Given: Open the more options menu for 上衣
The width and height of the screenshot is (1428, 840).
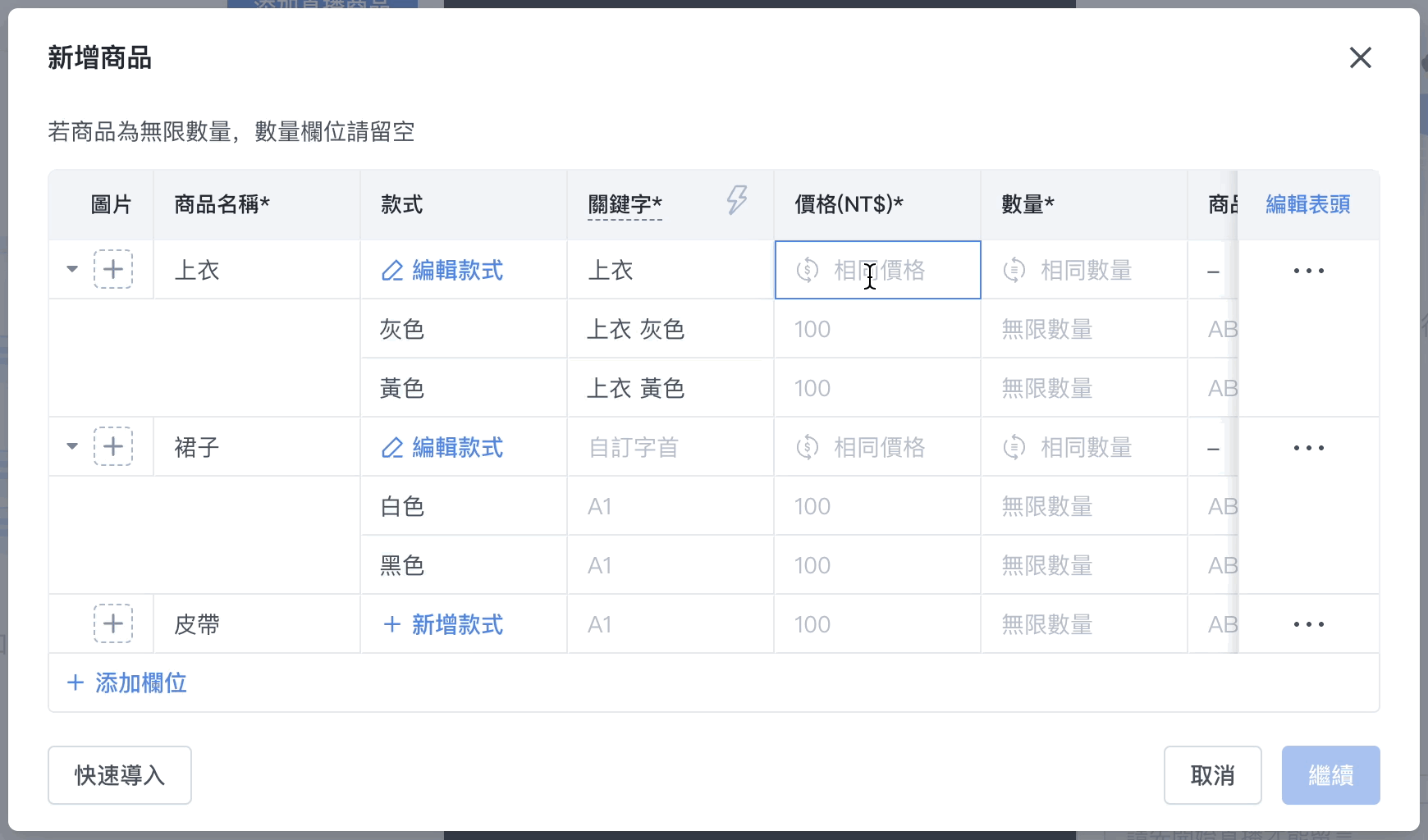Looking at the screenshot, I should (1308, 270).
